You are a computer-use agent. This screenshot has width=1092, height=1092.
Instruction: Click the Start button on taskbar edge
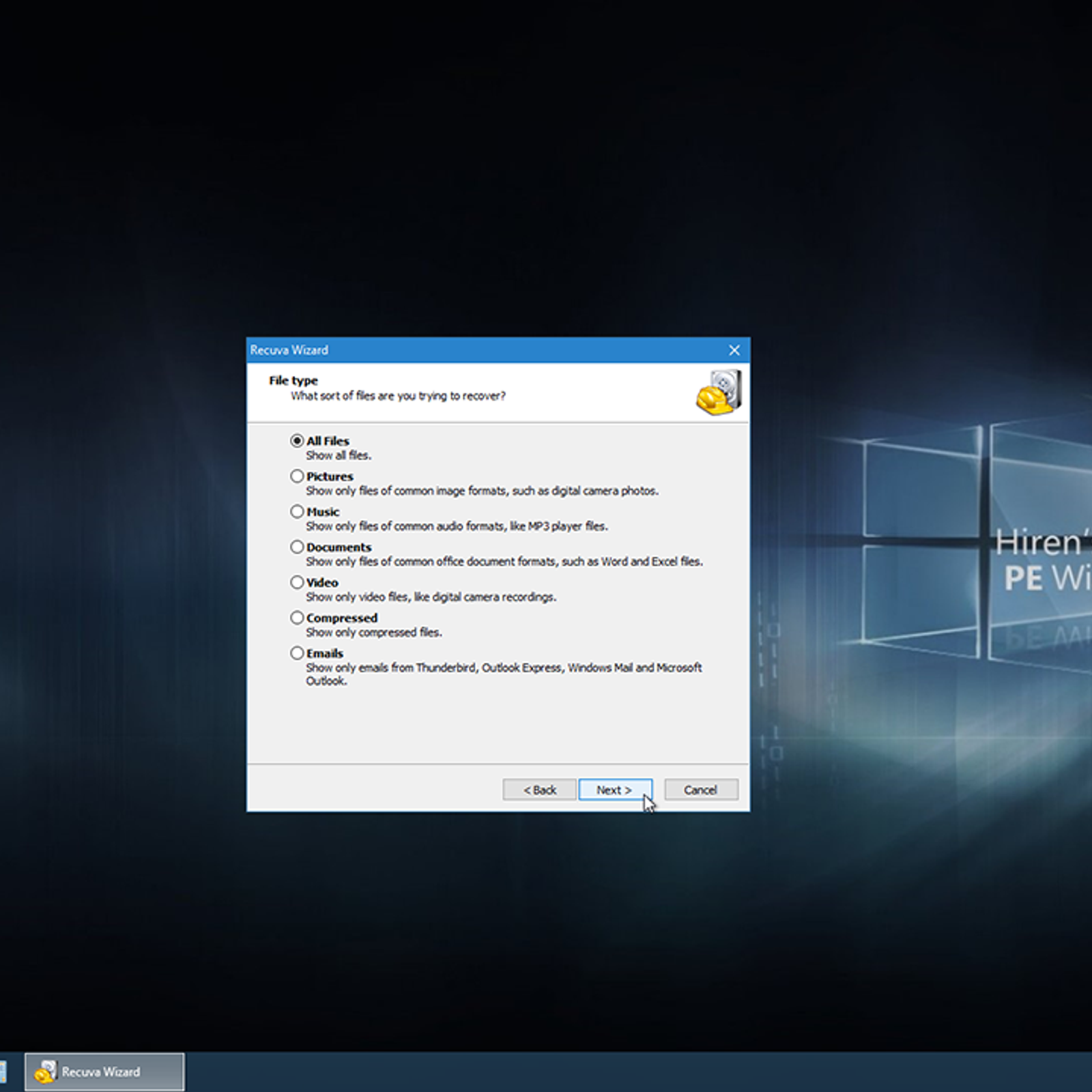pyautogui.click(x=3, y=1072)
